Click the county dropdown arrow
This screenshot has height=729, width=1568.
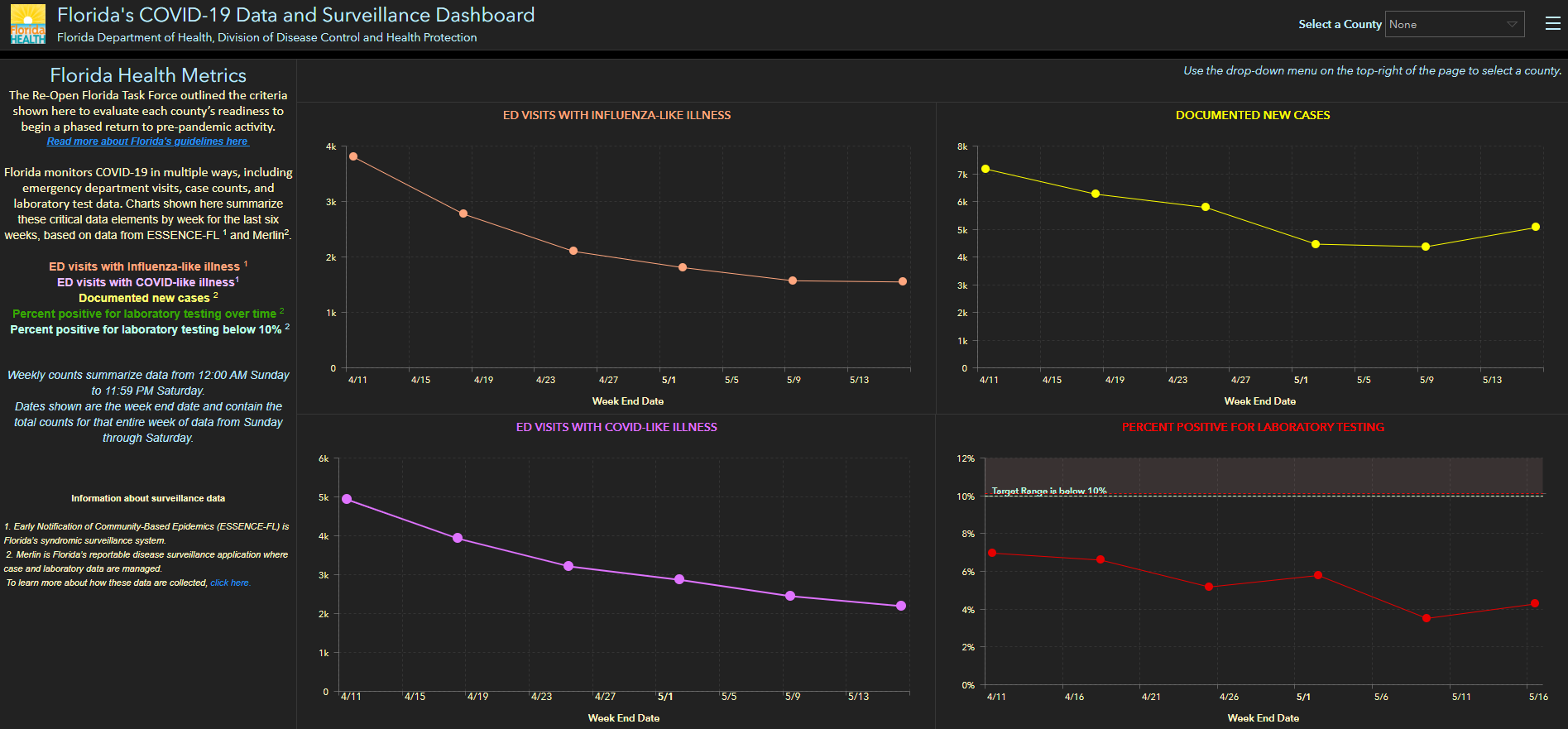[1512, 24]
